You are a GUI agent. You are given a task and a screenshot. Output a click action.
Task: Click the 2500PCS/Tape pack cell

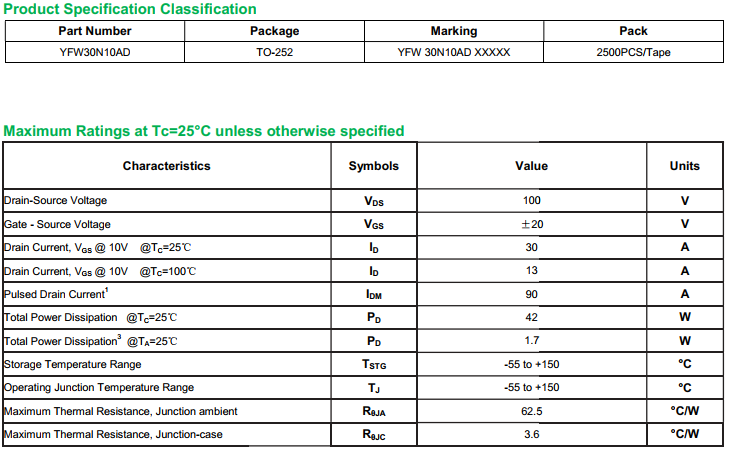[x=633, y=51]
